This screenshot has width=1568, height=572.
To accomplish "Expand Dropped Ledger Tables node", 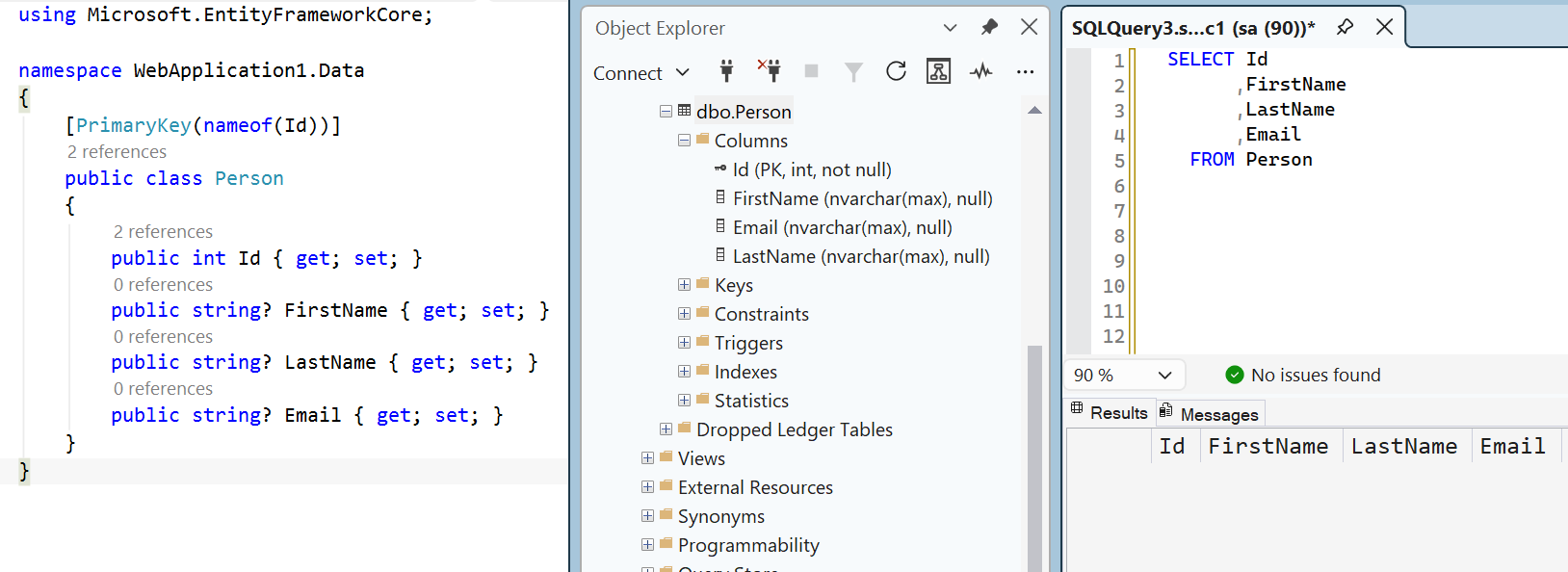I will 666,429.
